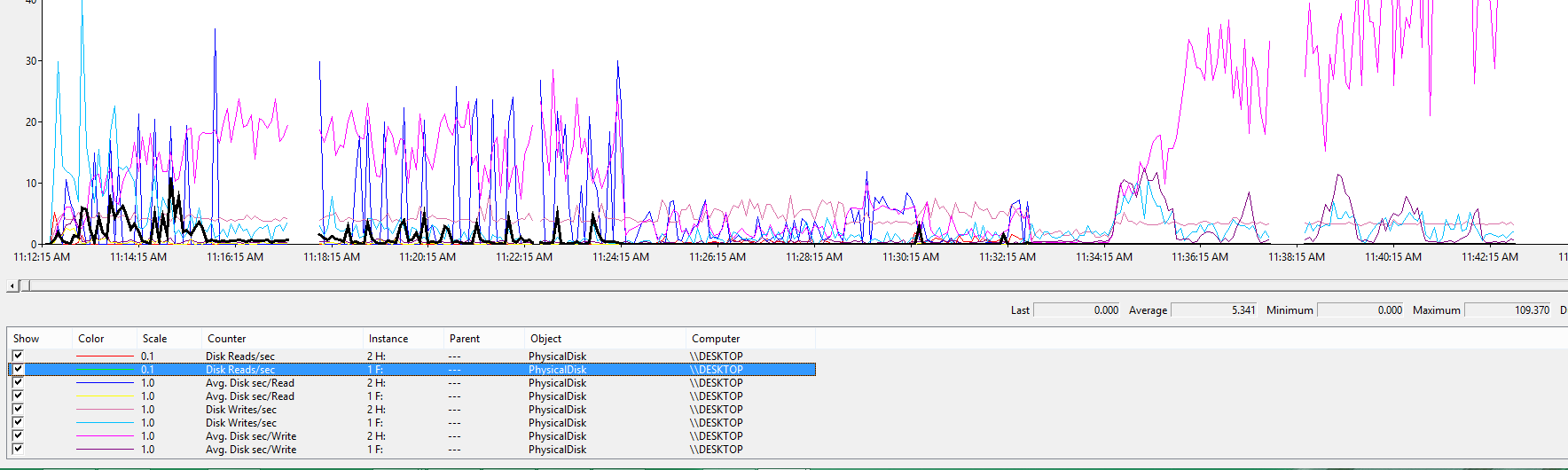This screenshot has width=1568, height=470.
Task: Toggle visibility of Avg. Disk sec/Read 1 F:
Action: (x=18, y=396)
